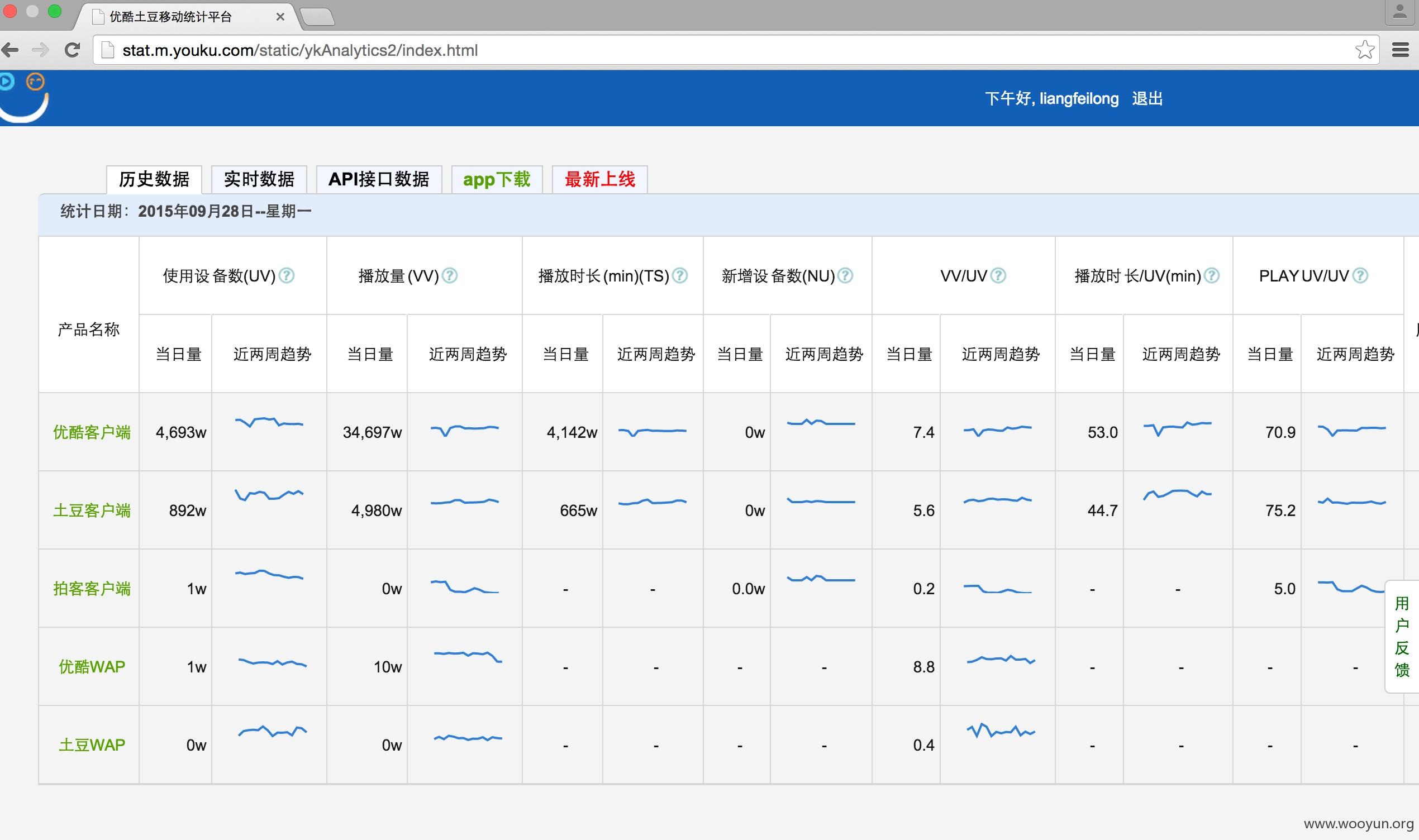Click 土豆WAP VV/UV trend sparkline
This screenshot has height=840, width=1419.
(1001, 731)
